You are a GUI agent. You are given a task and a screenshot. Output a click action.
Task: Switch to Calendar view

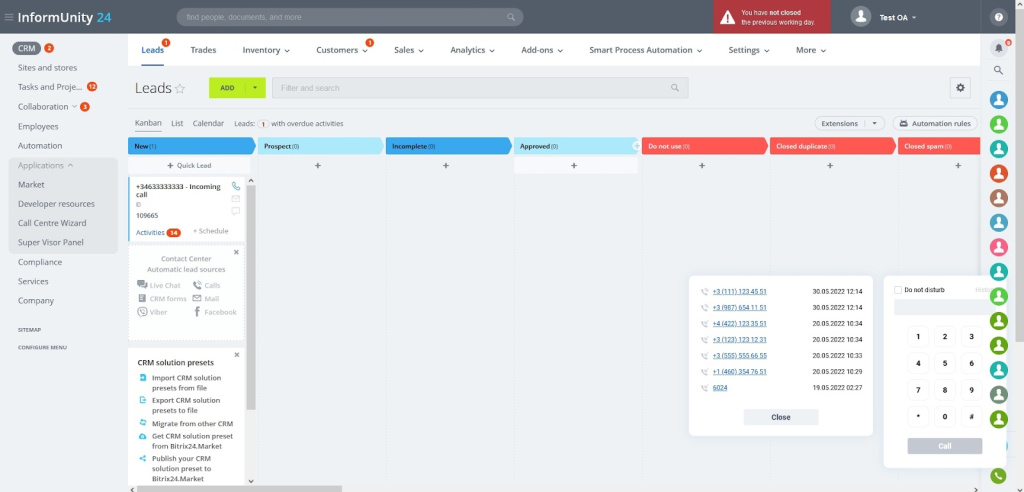click(x=208, y=123)
